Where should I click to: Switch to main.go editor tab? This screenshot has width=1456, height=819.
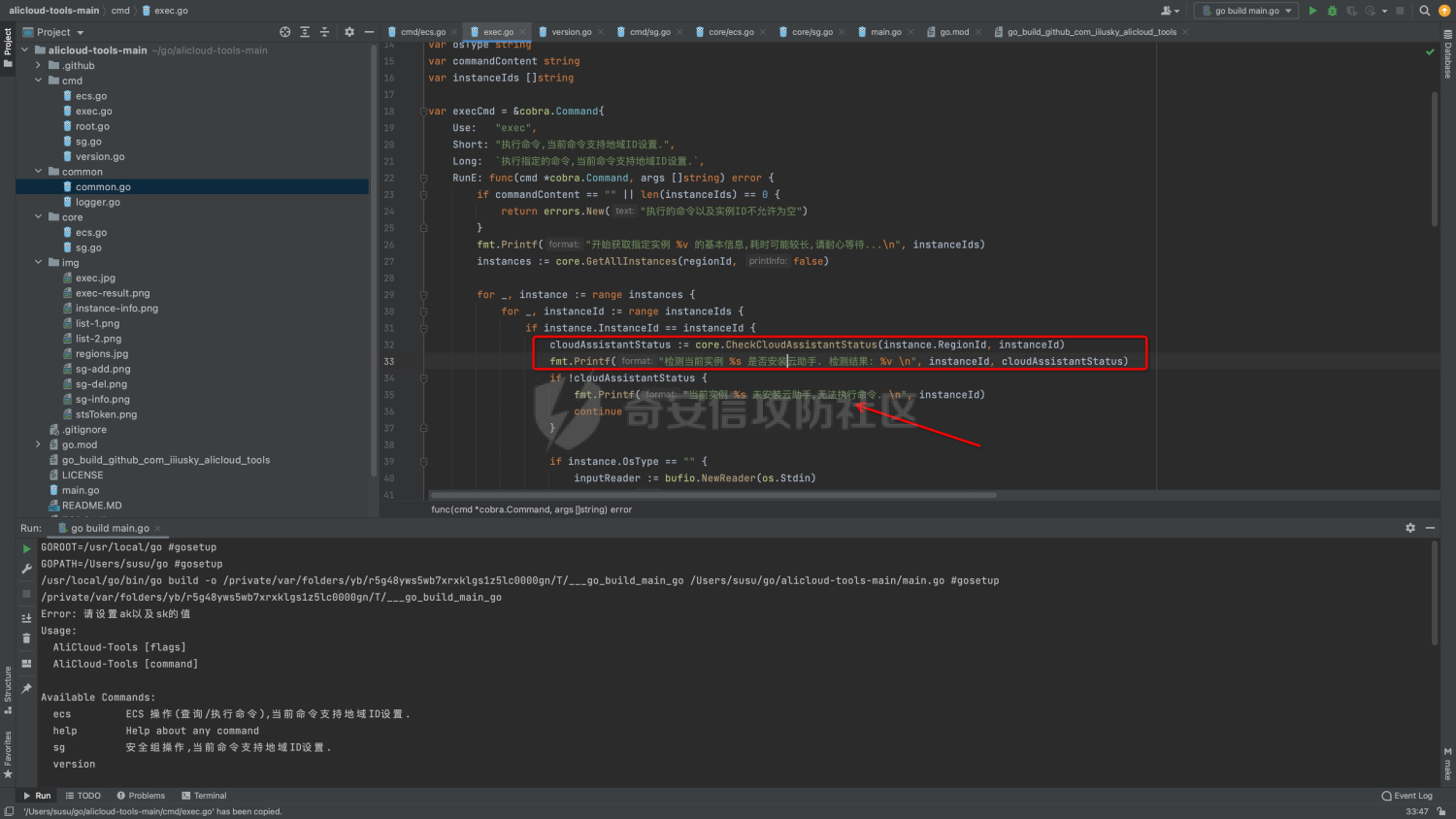pos(885,32)
